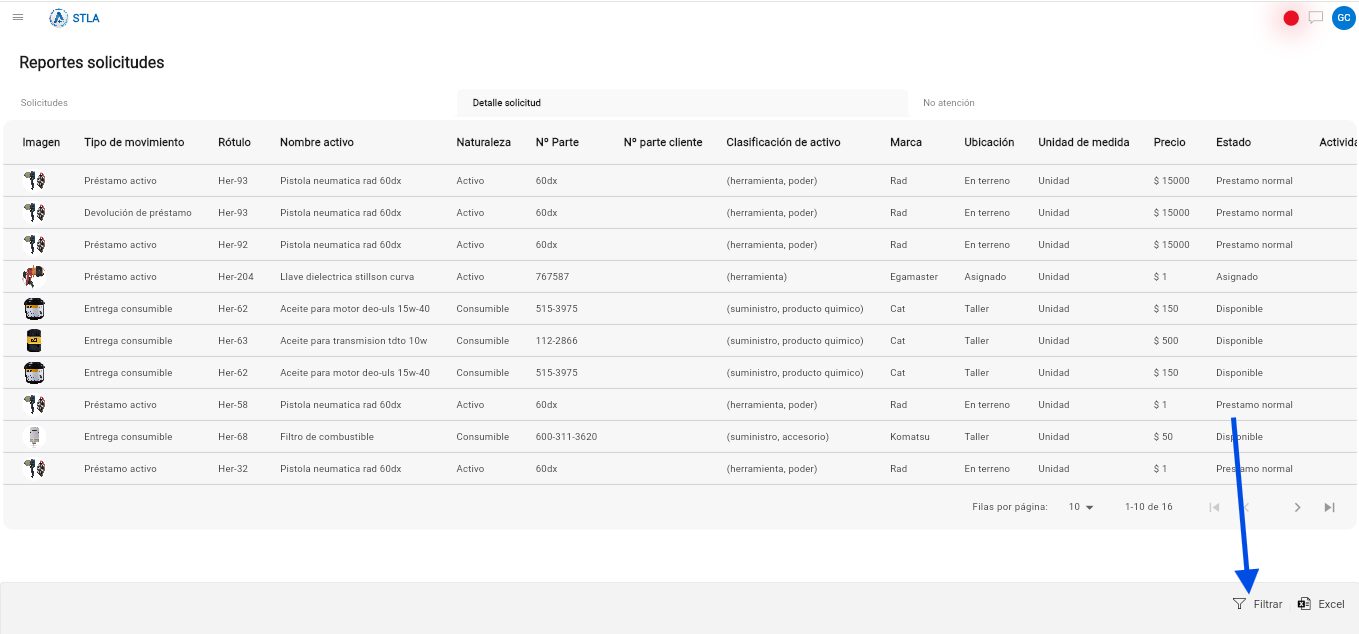
Task: Go to the first table page
Action: coord(1214,507)
